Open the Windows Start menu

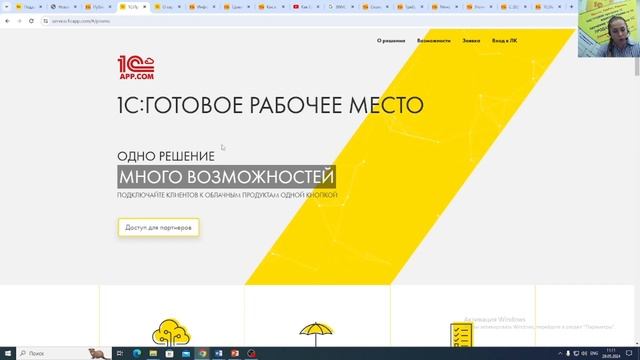[x=8, y=353]
